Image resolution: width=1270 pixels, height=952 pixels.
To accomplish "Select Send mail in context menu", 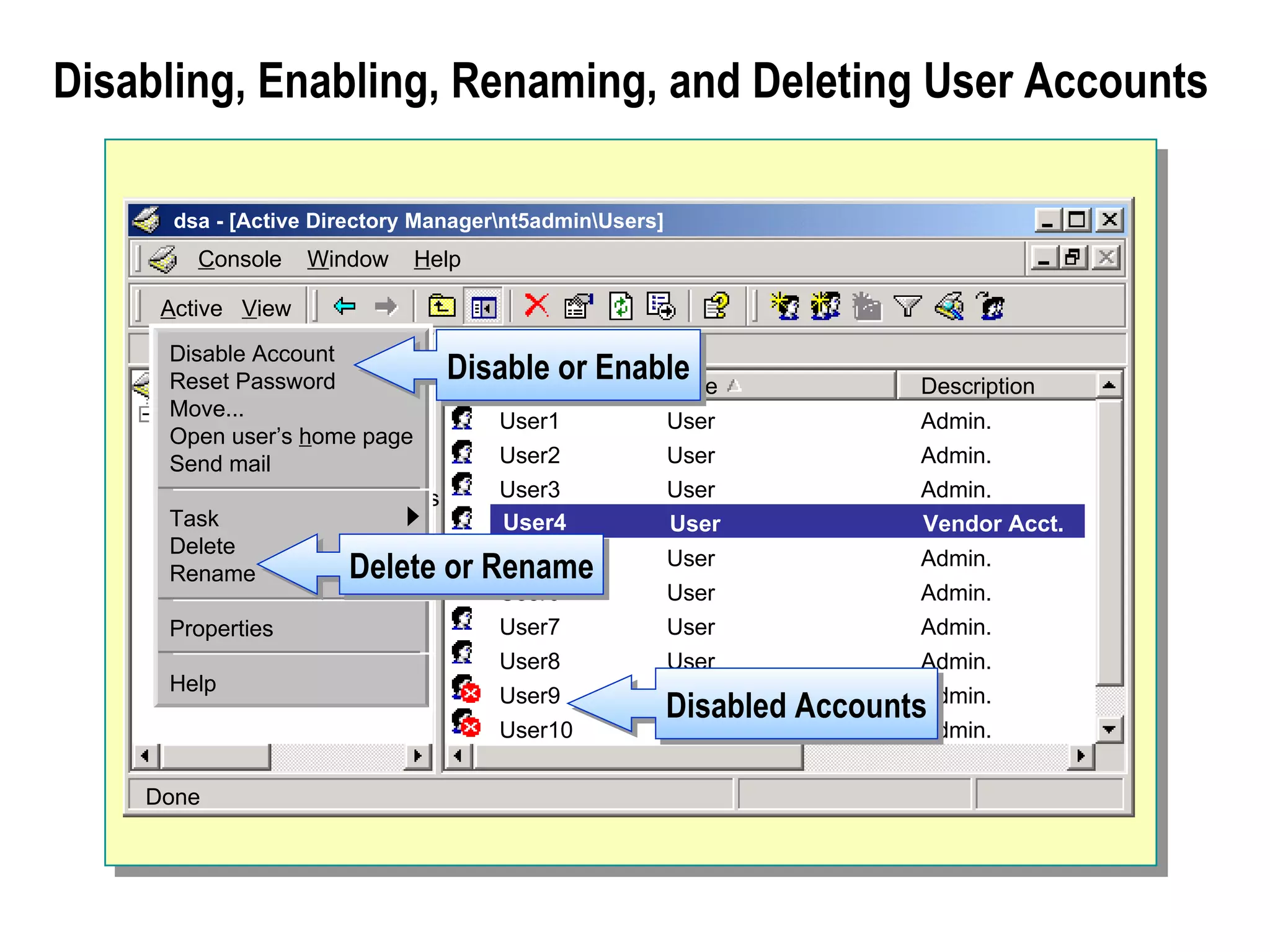I will point(220,464).
